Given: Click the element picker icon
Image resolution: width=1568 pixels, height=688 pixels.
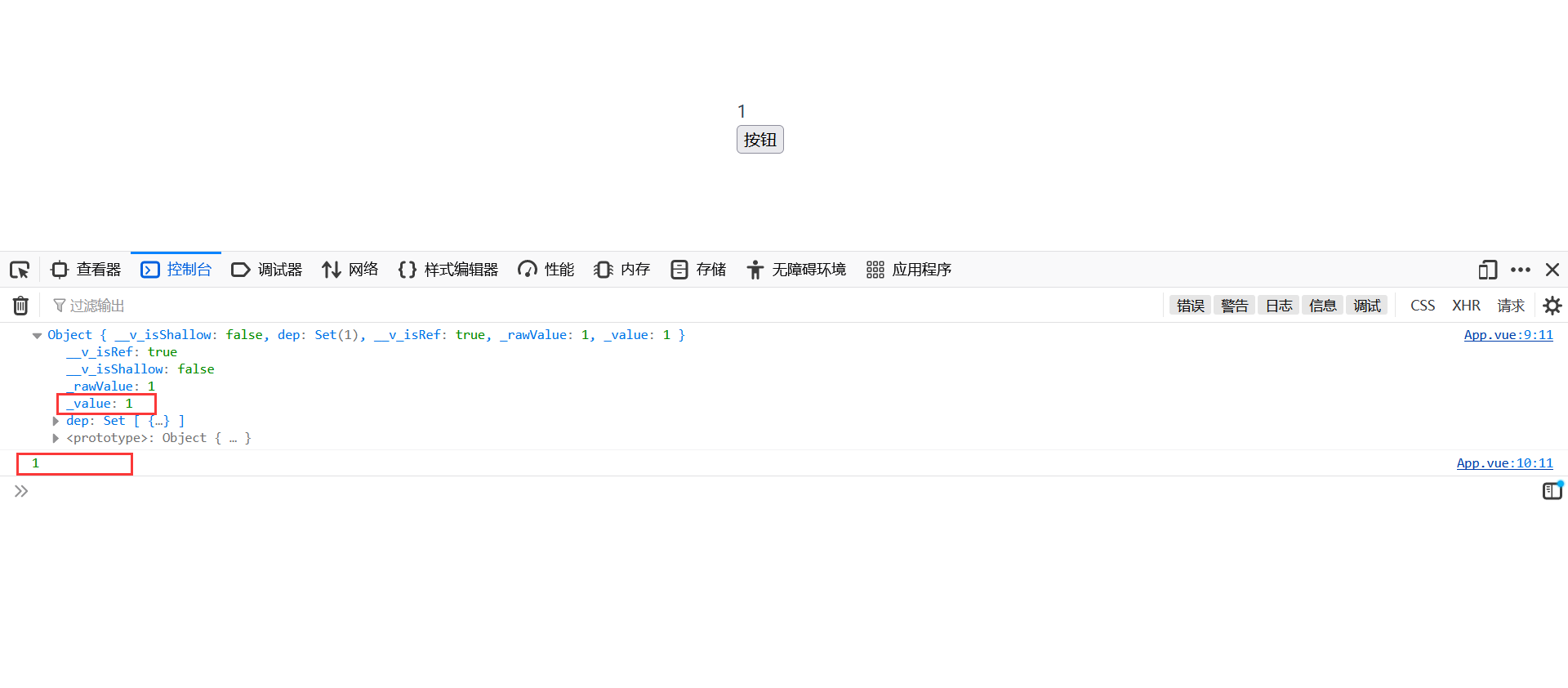Looking at the screenshot, I should point(20,270).
